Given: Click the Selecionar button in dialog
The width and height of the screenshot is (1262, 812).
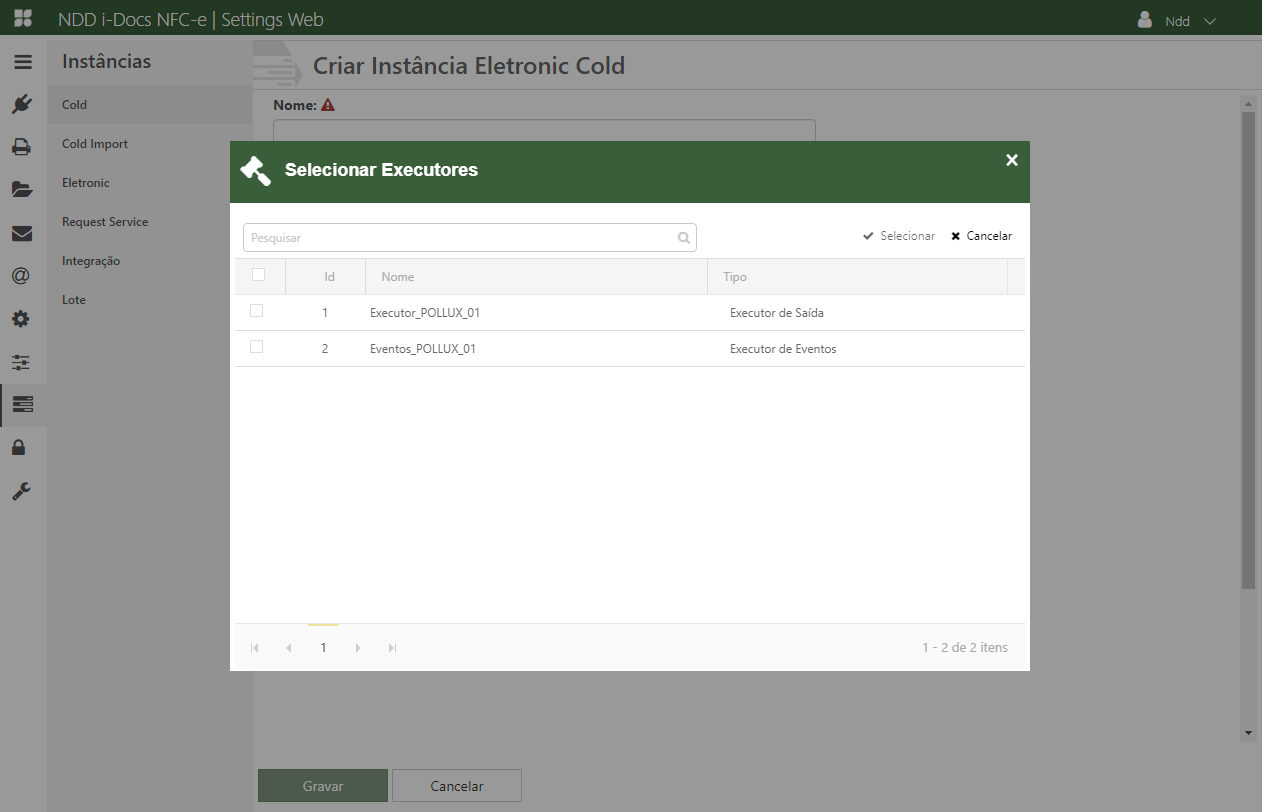Looking at the screenshot, I should [899, 236].
